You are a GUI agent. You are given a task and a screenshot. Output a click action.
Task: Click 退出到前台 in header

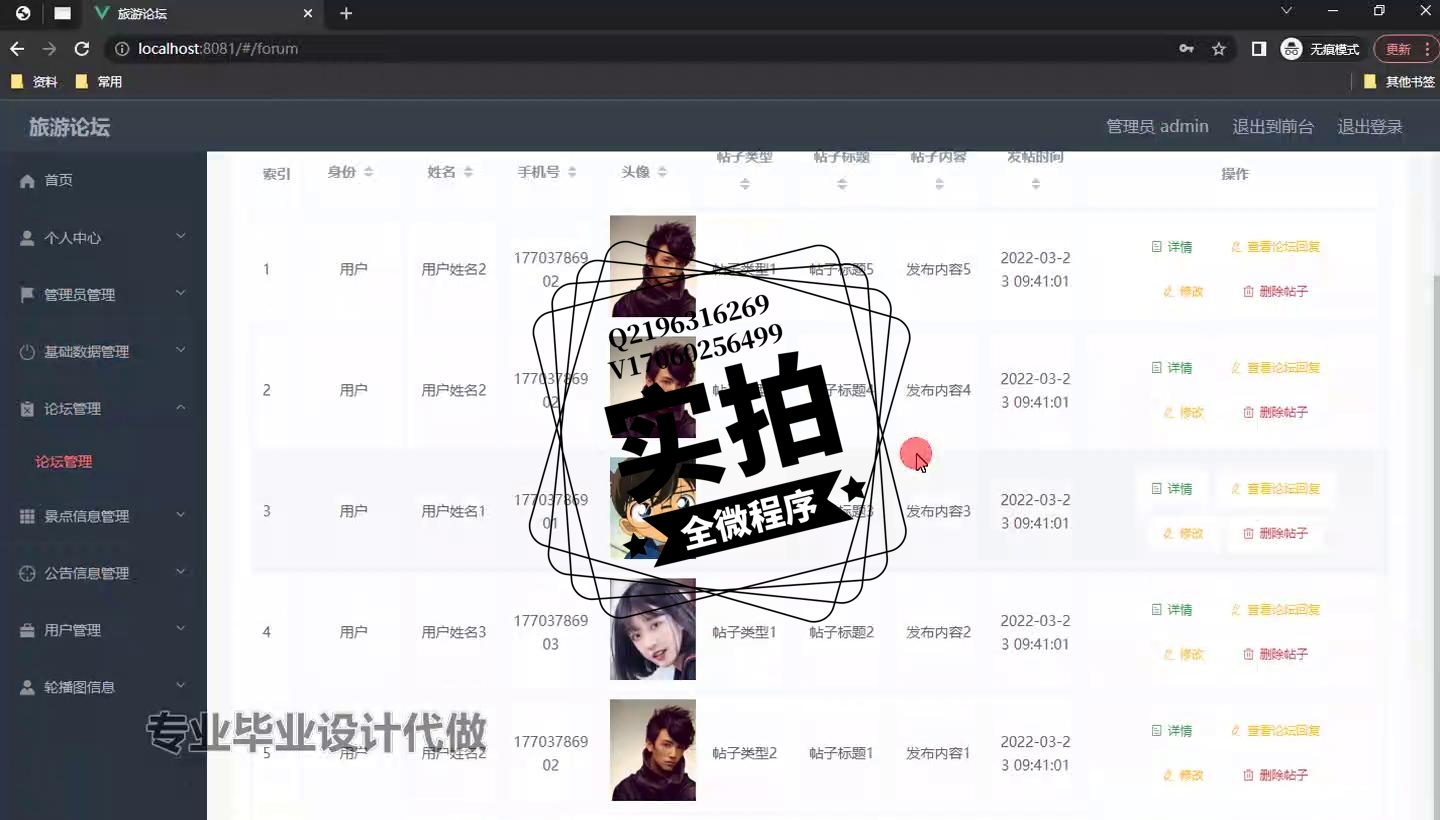tap(1273, 127)
